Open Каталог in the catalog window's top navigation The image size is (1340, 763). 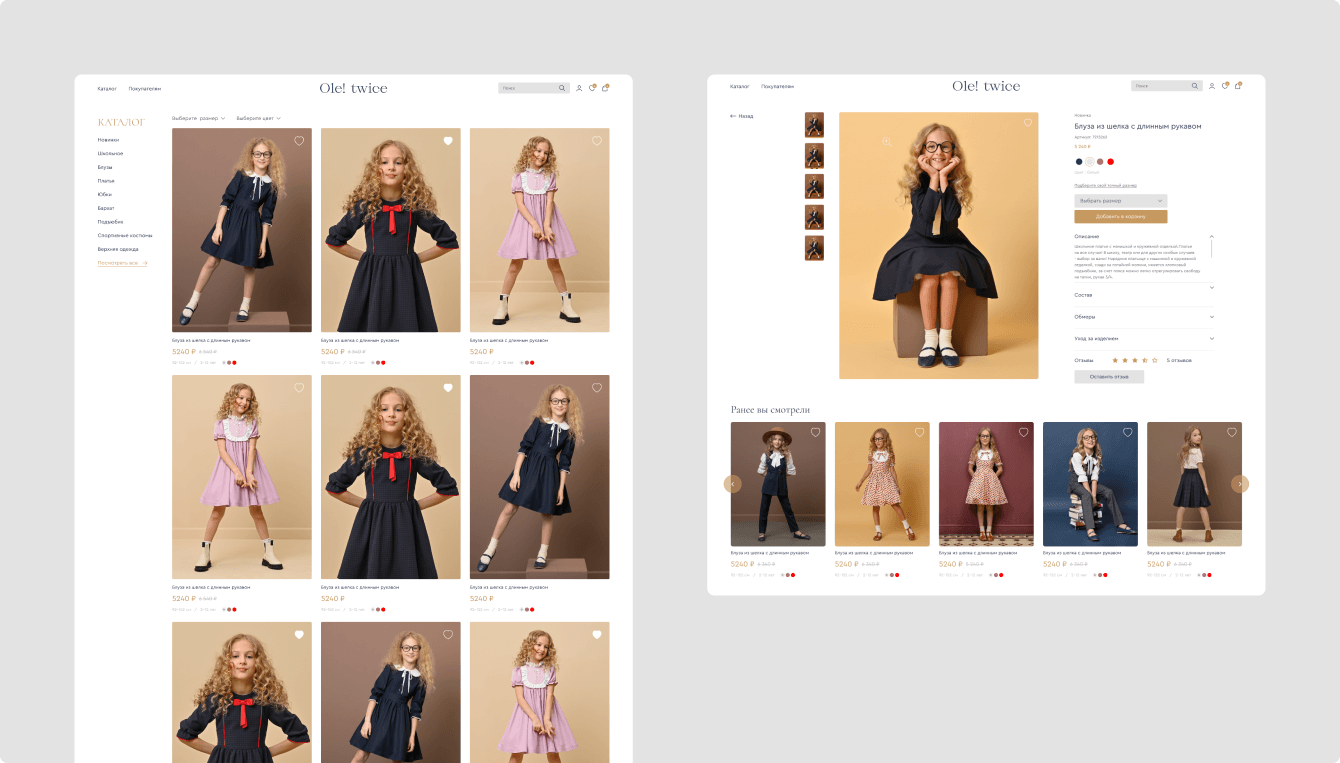(107, 88)
